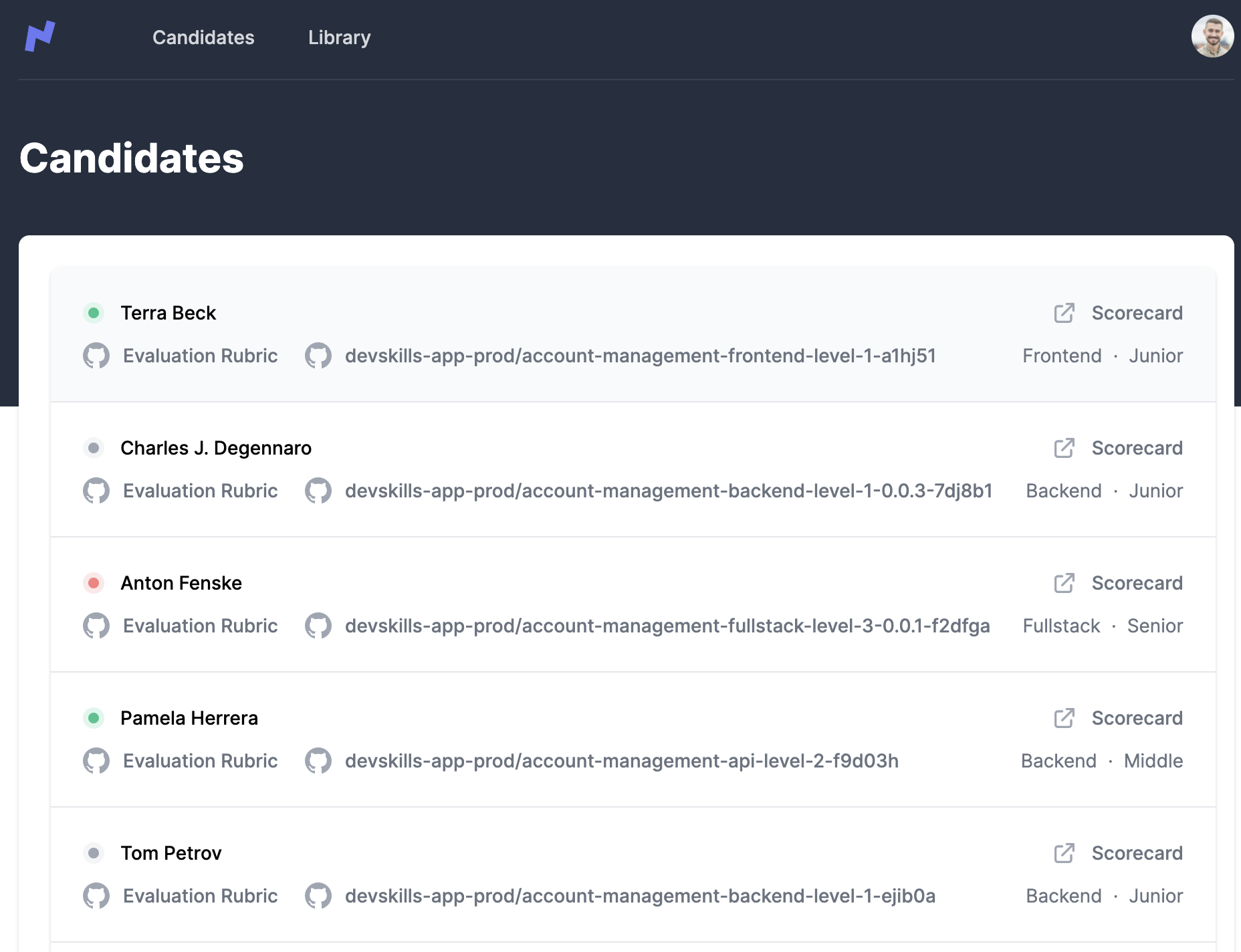Screen dimensions: 1241x952
Task: Click Charles J. Degennaro's gray status dot
Action: [x=94, y=448]
